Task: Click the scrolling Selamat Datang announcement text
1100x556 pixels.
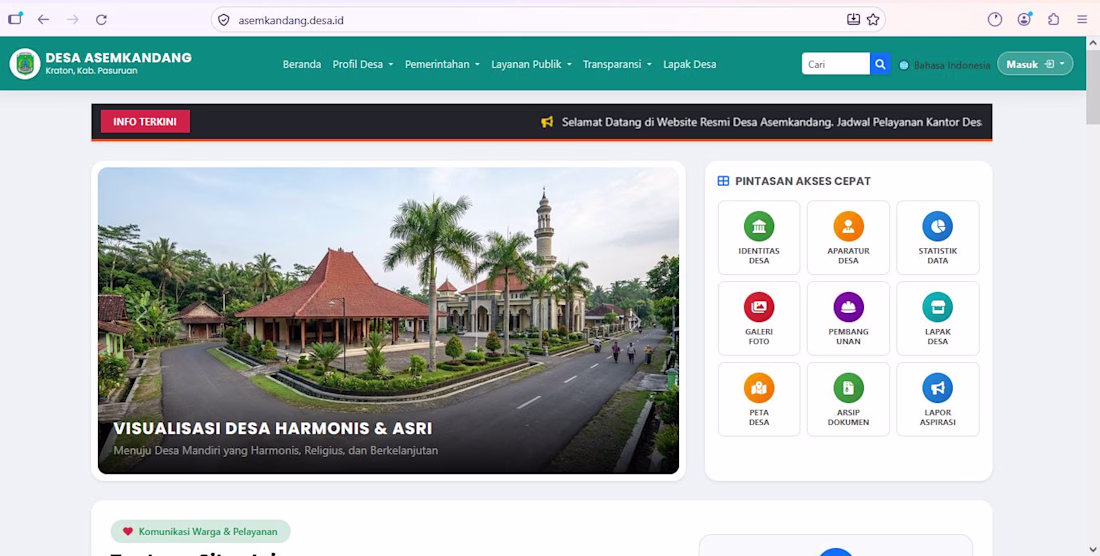Action: point(772,122)
